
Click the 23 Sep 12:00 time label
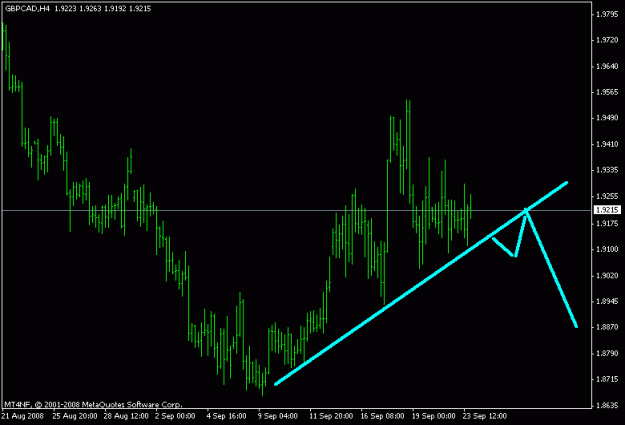[x=484, y=416]
